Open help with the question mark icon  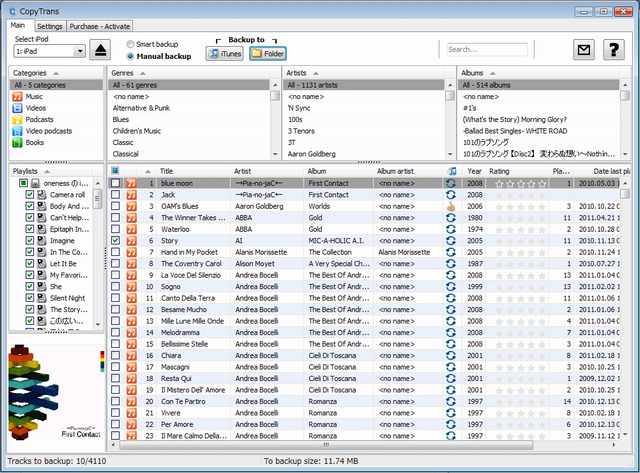click(613, 50)
